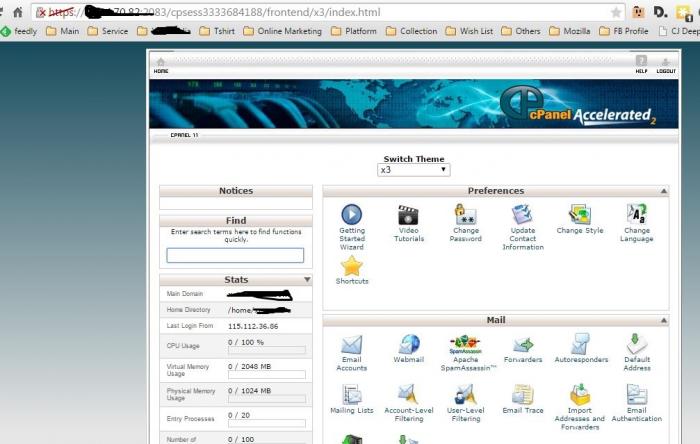The width and height of the screenshot is (700, 444).
Task: Open Tshirt bookmarks folder
Action: pyautogui.click(x=217, y=31)
